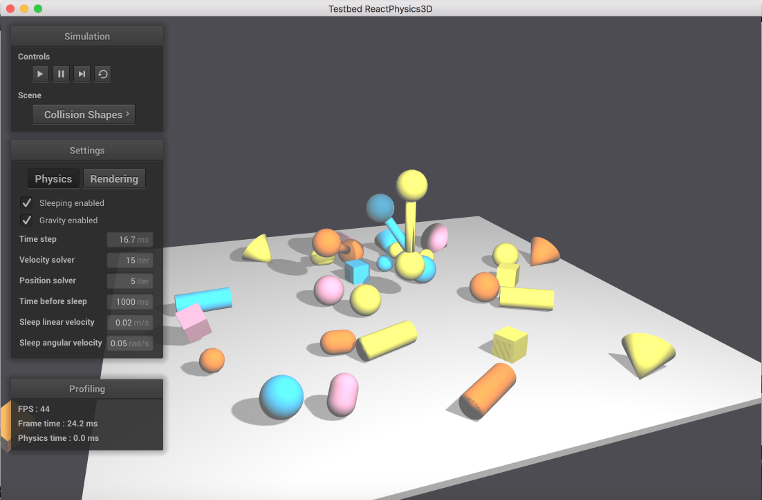Click the macOS green fullscreen window button
This screenshot has width=762, height=500.
[x=38, y=9]
